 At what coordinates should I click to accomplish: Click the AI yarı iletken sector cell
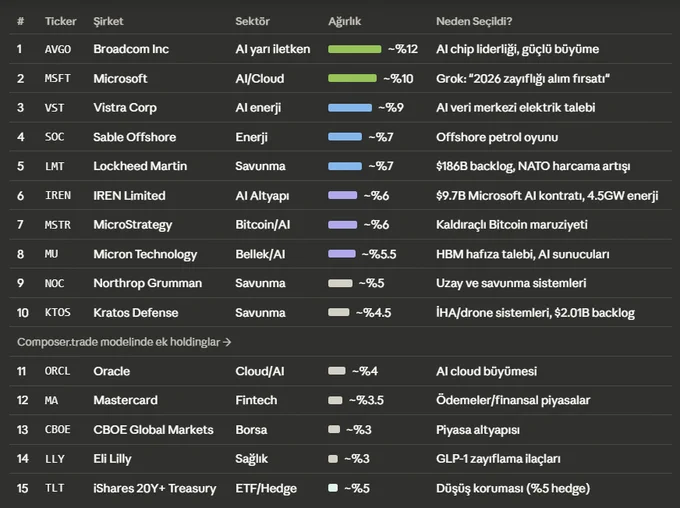coord(273,49)
